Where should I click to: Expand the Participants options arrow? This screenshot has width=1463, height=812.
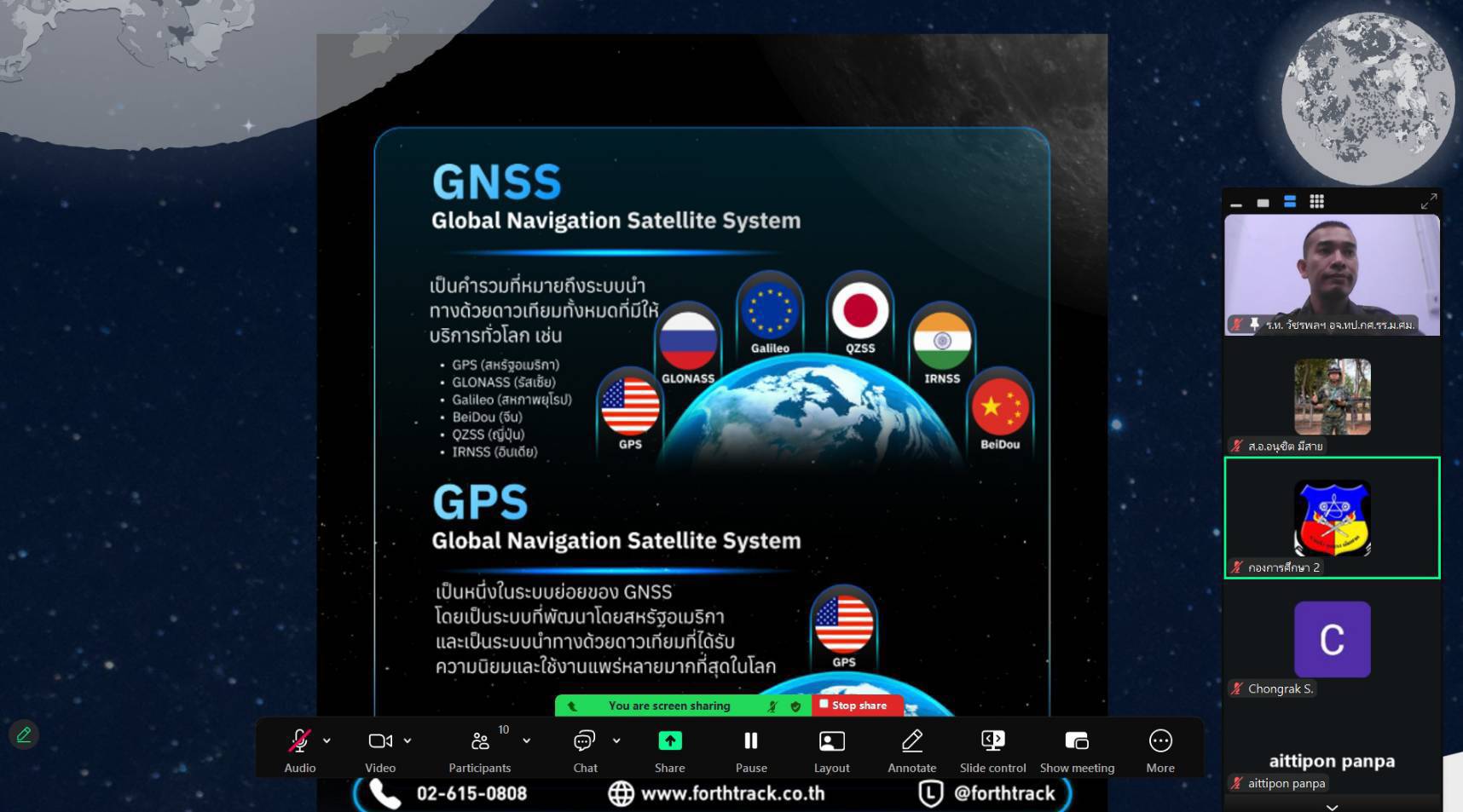[527, 741]
